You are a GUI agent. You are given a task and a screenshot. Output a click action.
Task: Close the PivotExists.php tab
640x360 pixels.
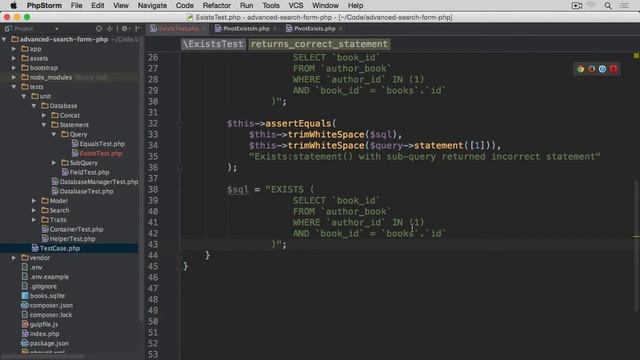[341, 29]
